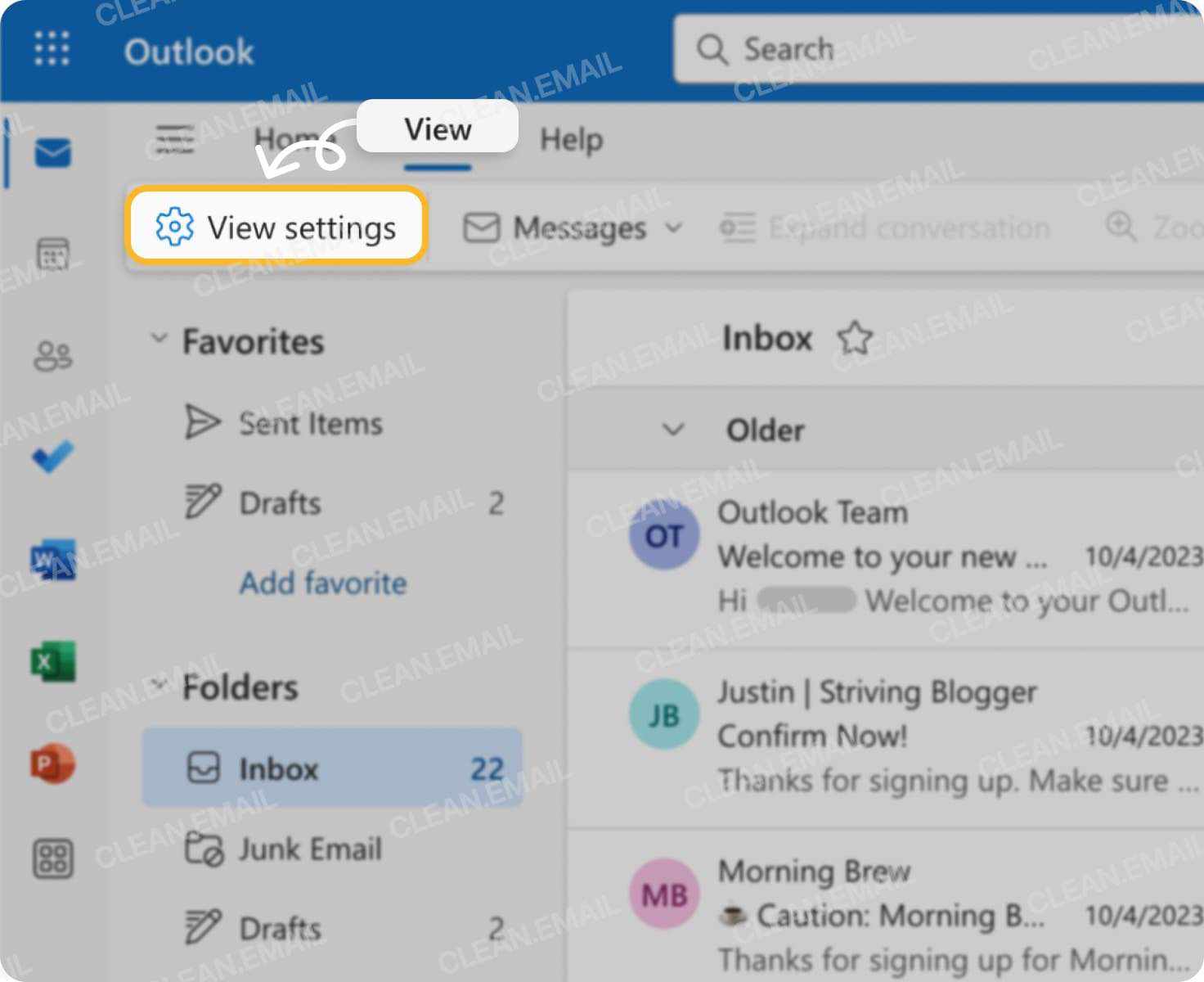Launch Microsoft To Do from the sidebar
The width and height of the screenshot is (1204, 982).
52,458
